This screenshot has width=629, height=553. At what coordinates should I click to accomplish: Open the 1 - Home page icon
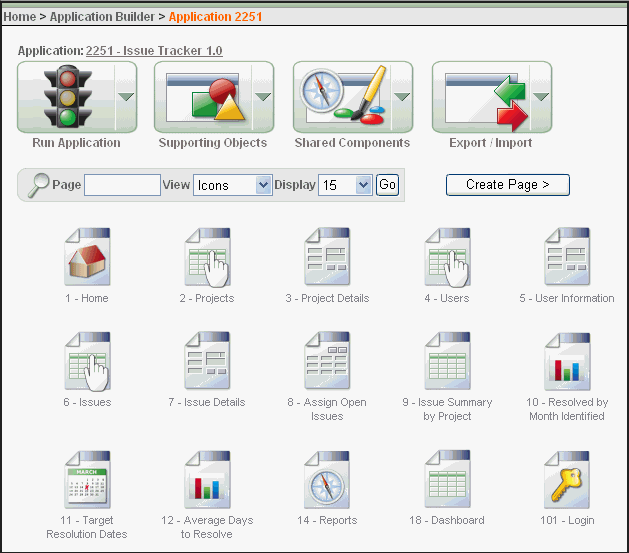[87, 258]
